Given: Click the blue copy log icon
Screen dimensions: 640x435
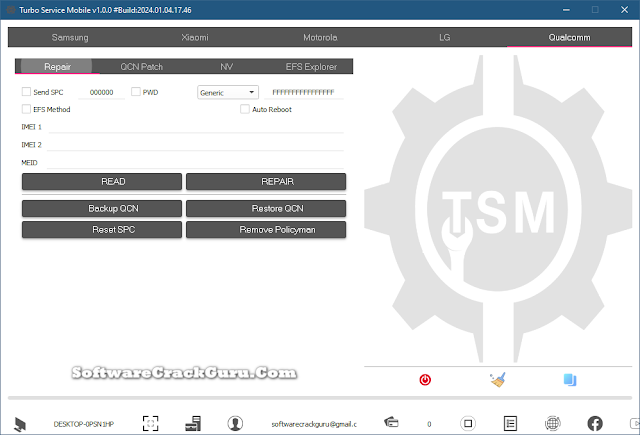Looking at the screenshot, I should click(570, 380).
